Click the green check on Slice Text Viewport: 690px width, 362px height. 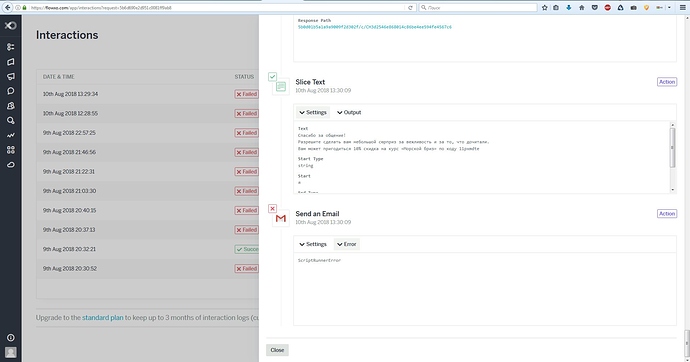pyautogui.click(x=272, y=77)
